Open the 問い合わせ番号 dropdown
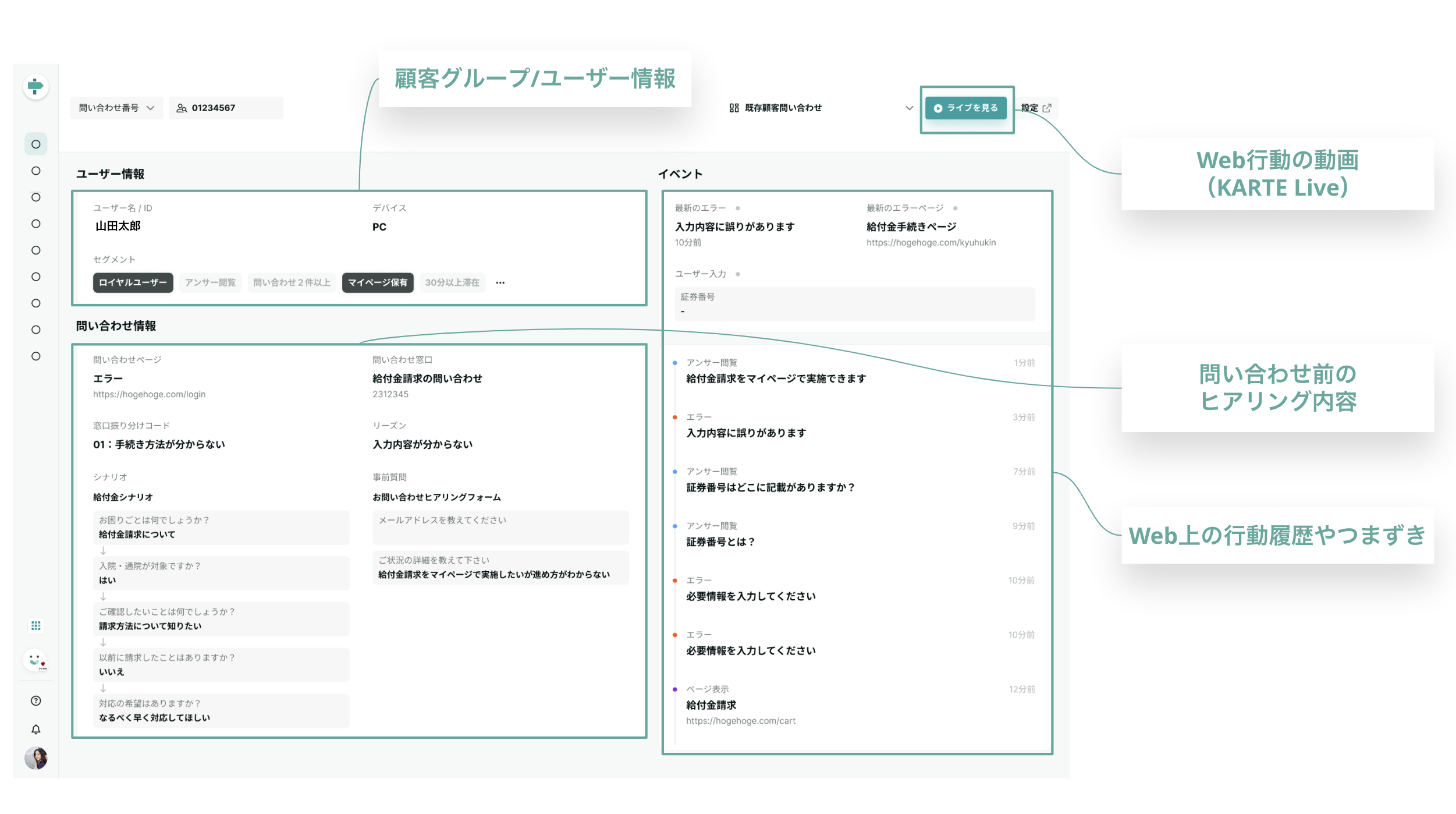Image resolution: width=1456 pixels, height=814 pixels. 116,108
